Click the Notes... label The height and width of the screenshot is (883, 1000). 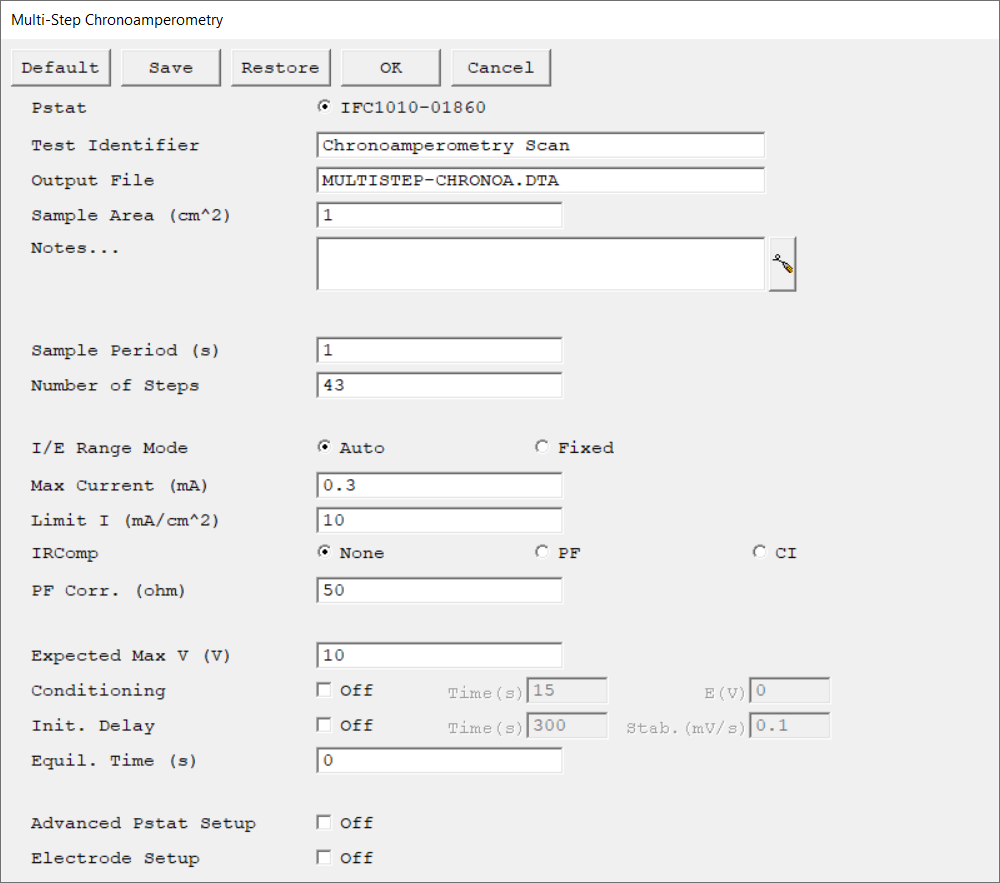pos(75,248)
